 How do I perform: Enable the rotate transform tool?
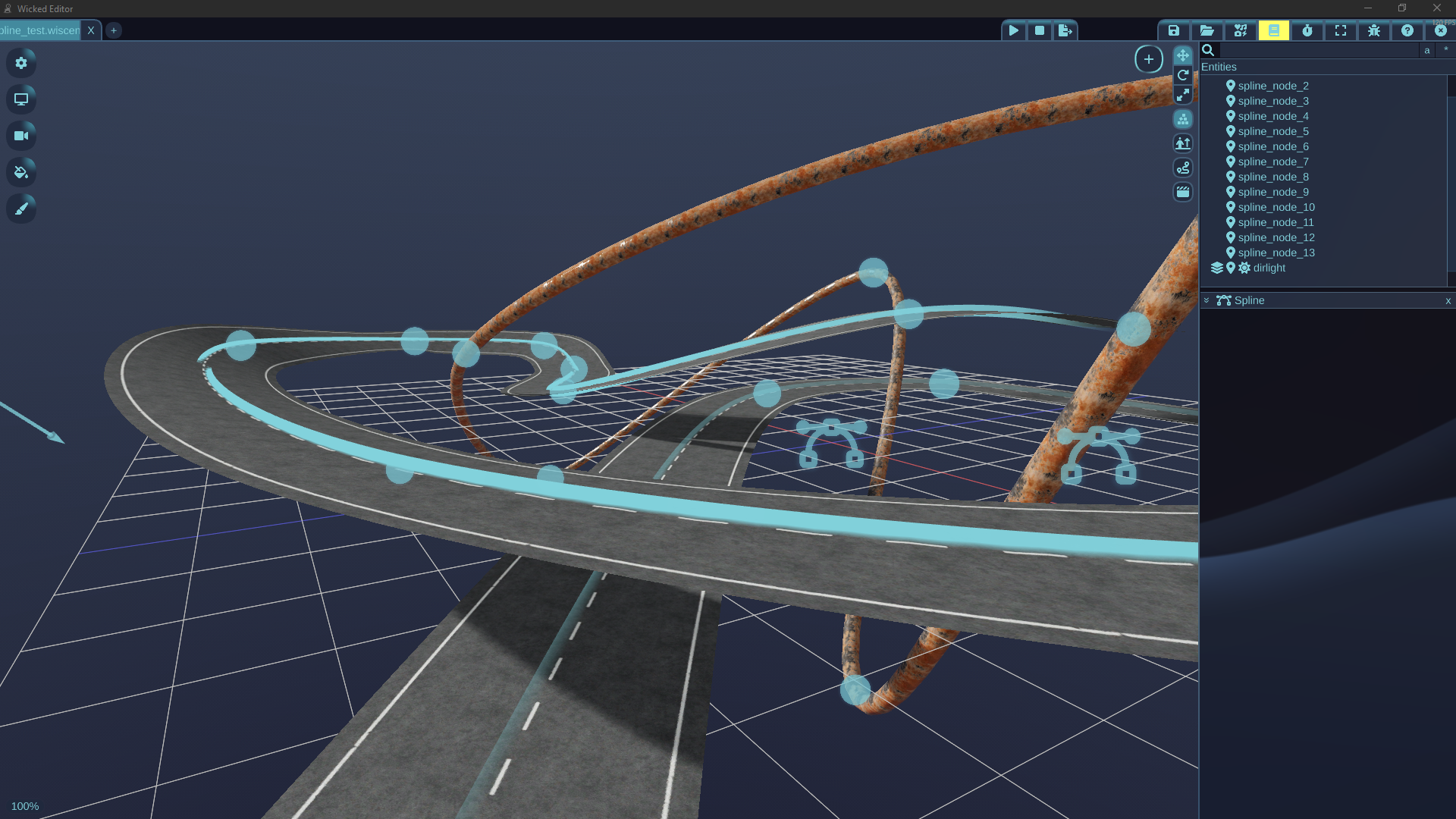point(1183,75)
